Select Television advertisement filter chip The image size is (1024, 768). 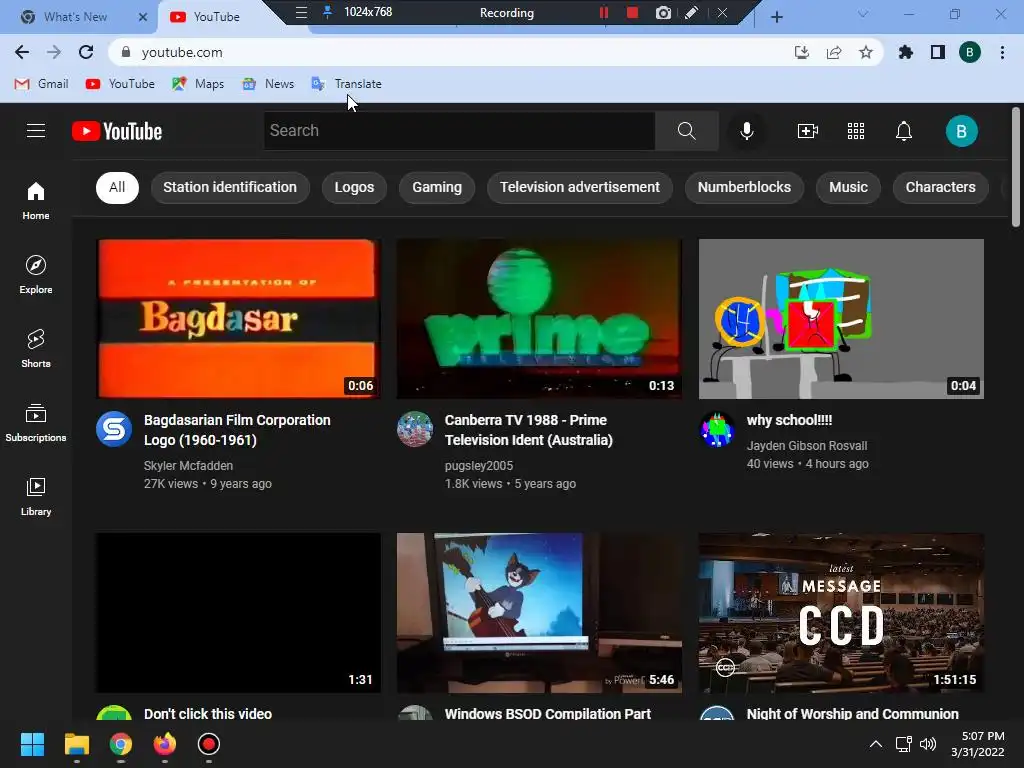pyautogui.click(x=580, y=187)
